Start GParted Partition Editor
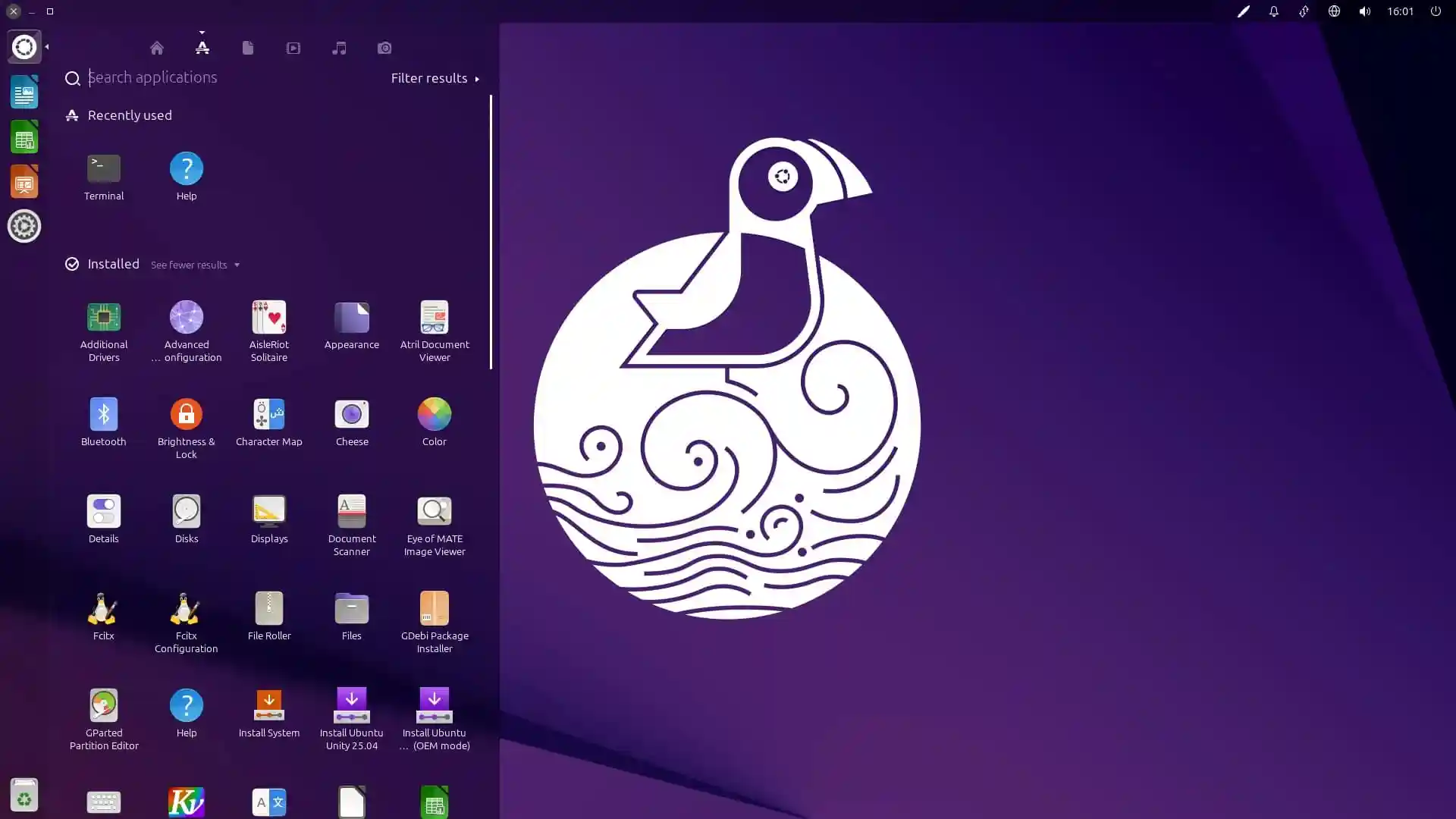 point(103,704)
